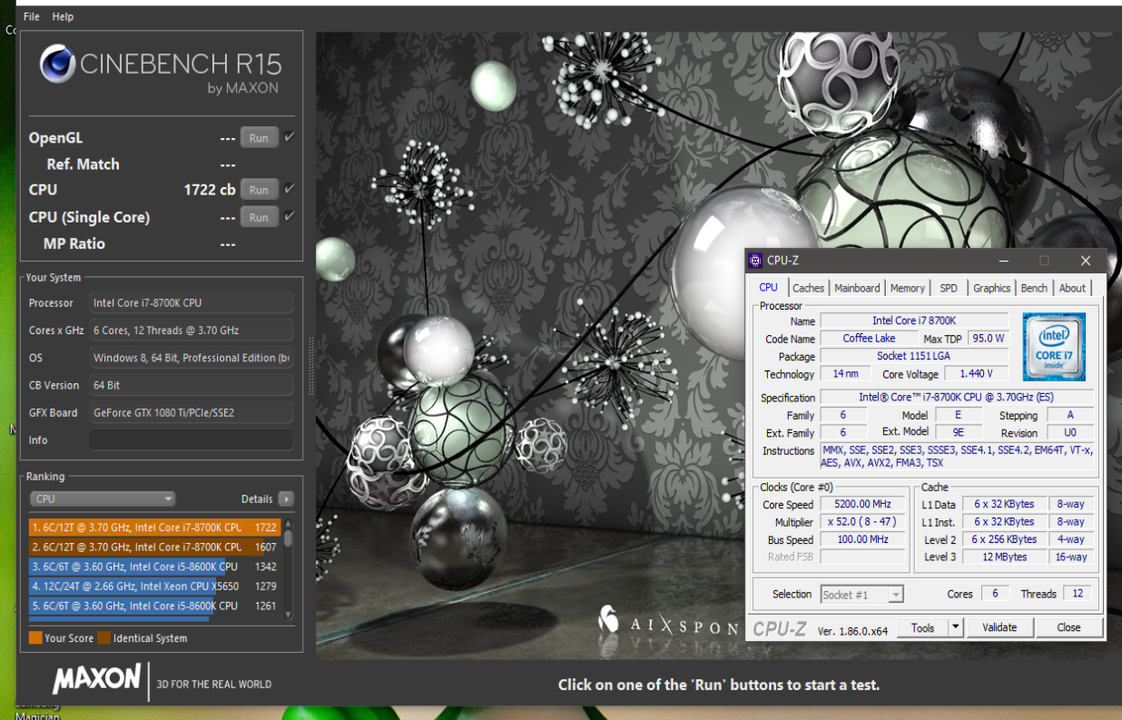The height and width of the screenshot is (720, 1122).
Task: Run the OpenGL benchmark
Action: pyautogui.click(x=259, y=137)
